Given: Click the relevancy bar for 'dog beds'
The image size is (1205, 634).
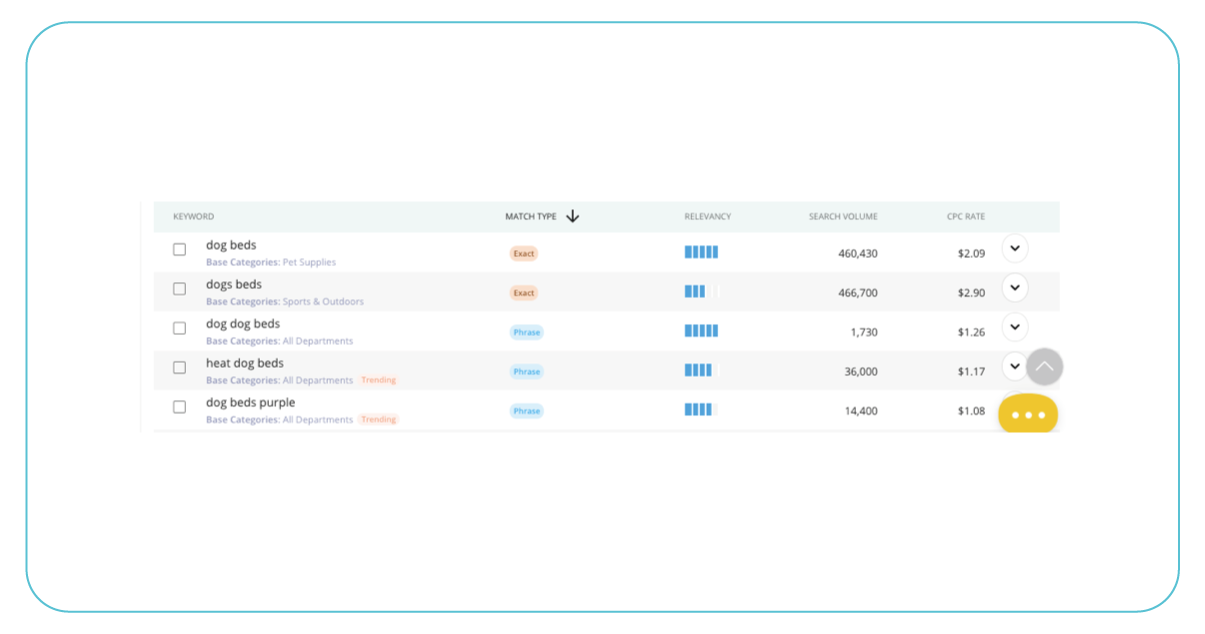Looking at the screenshot, I should 701,252.
